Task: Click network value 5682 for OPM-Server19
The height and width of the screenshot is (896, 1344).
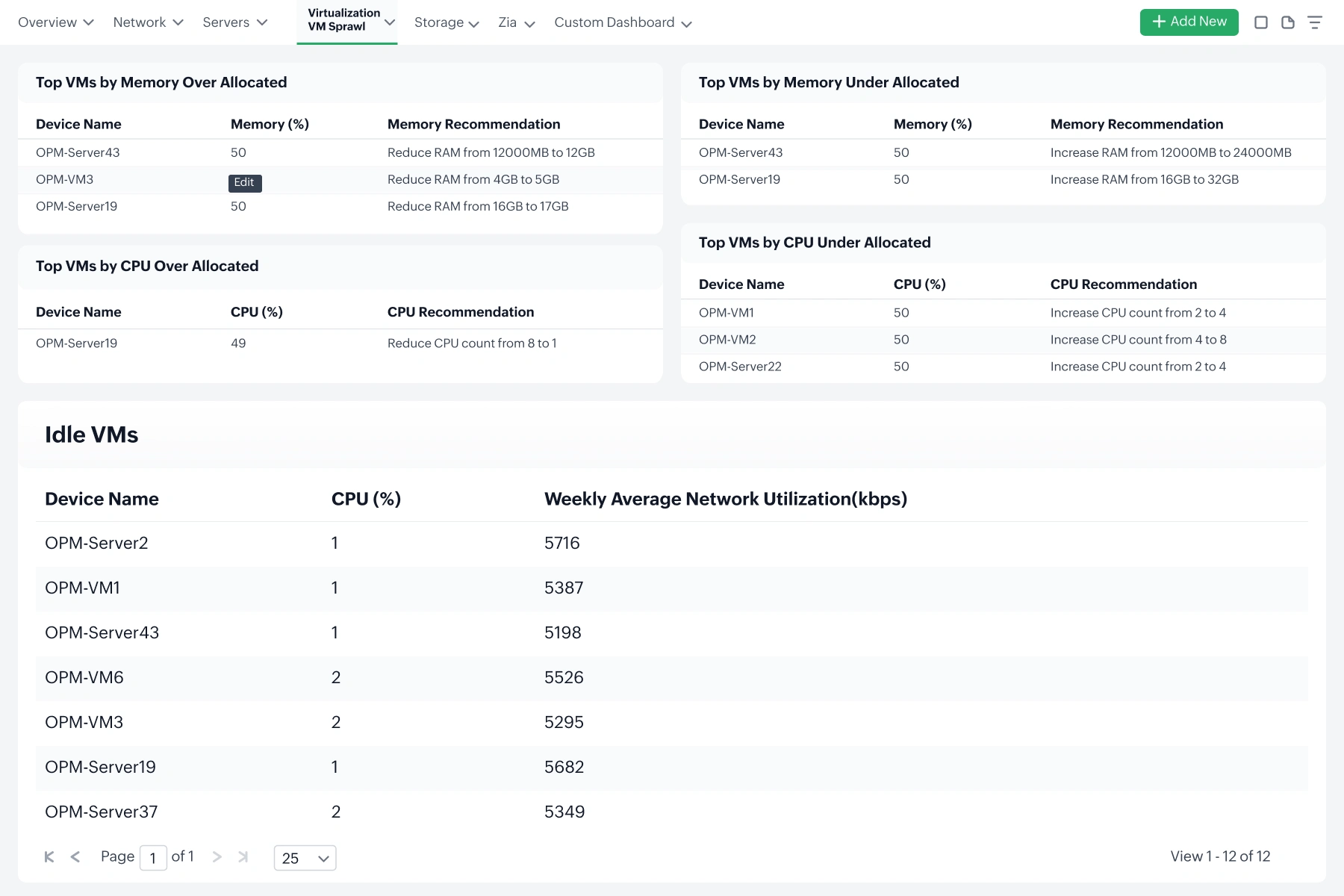Action: [564, 767]
